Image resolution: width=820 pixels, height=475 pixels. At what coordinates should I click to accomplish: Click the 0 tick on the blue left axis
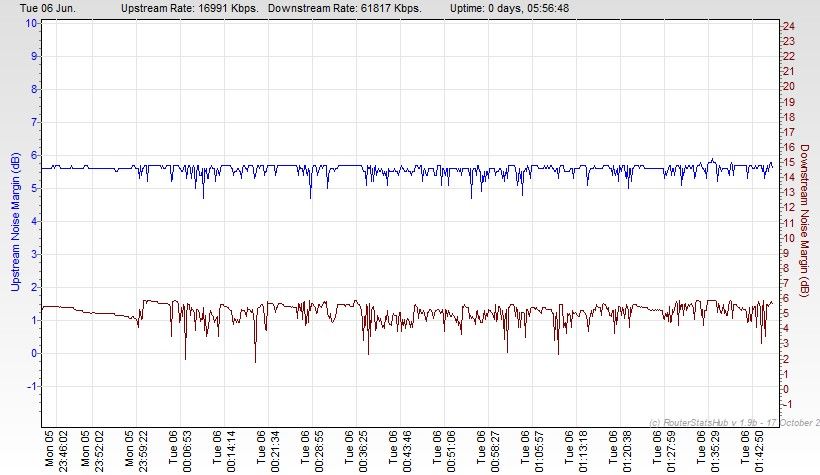point(34,353)
